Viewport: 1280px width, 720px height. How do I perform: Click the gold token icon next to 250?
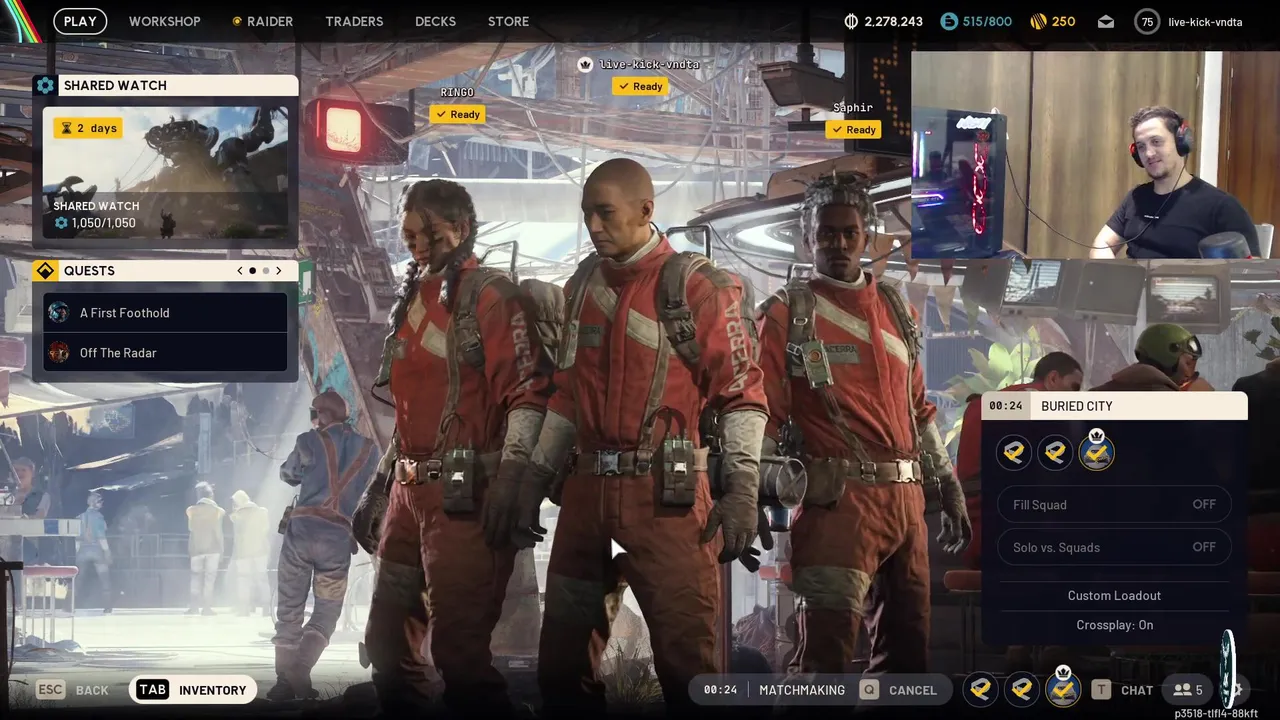click(1037, 21)
